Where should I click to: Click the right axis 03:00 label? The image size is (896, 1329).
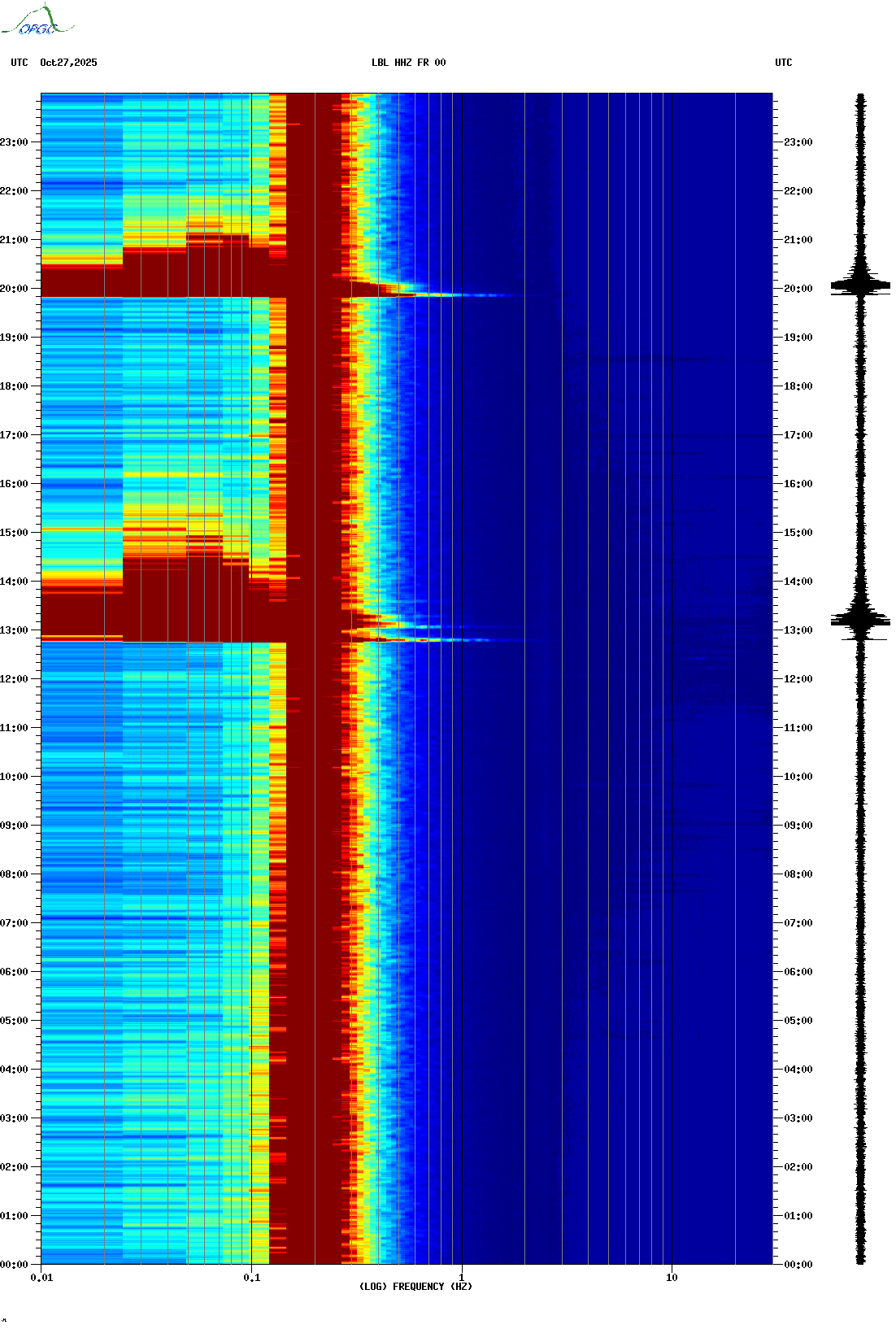click(x=798, y=1118)
